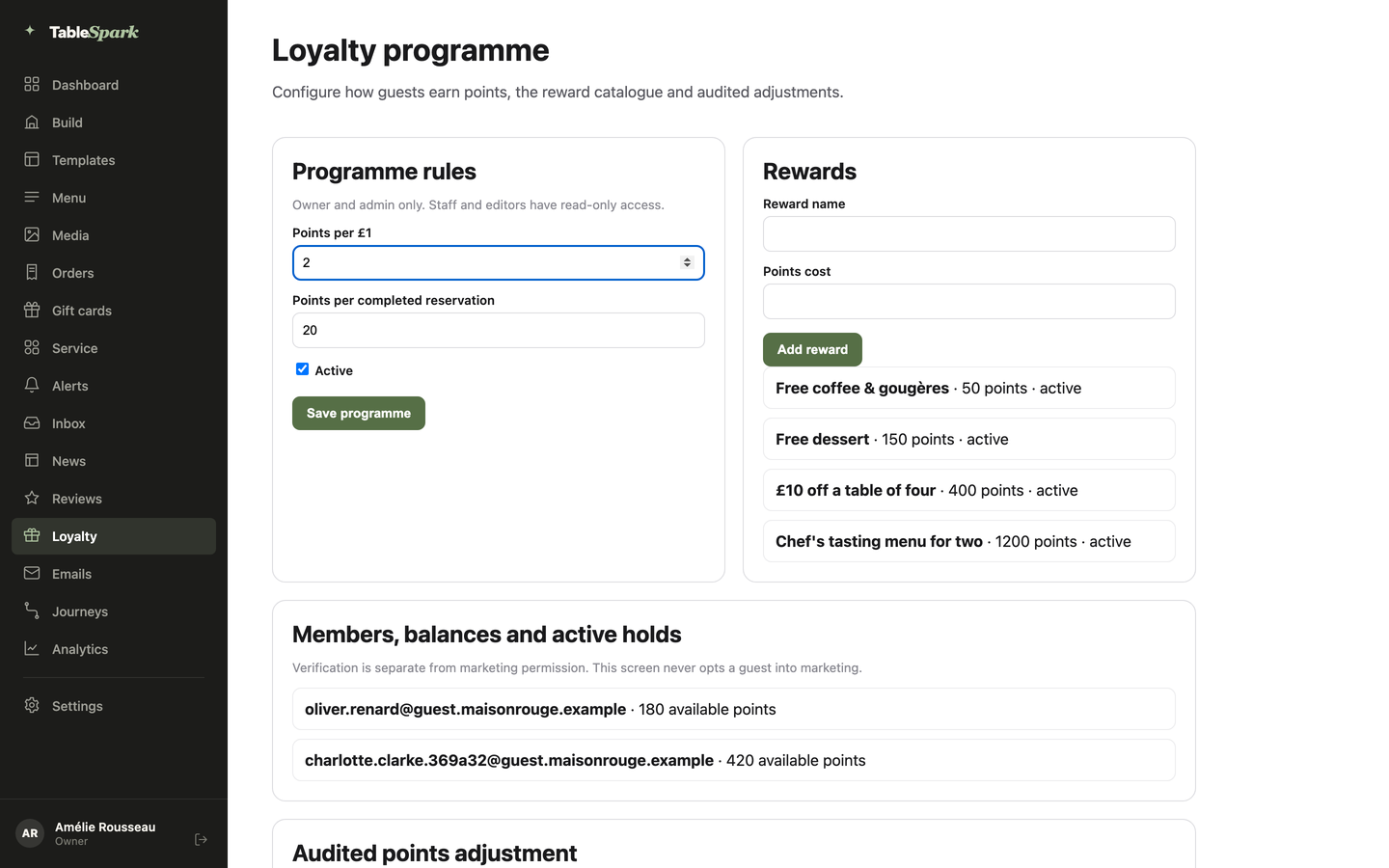Click the AR user avatar

click(30, 833)
